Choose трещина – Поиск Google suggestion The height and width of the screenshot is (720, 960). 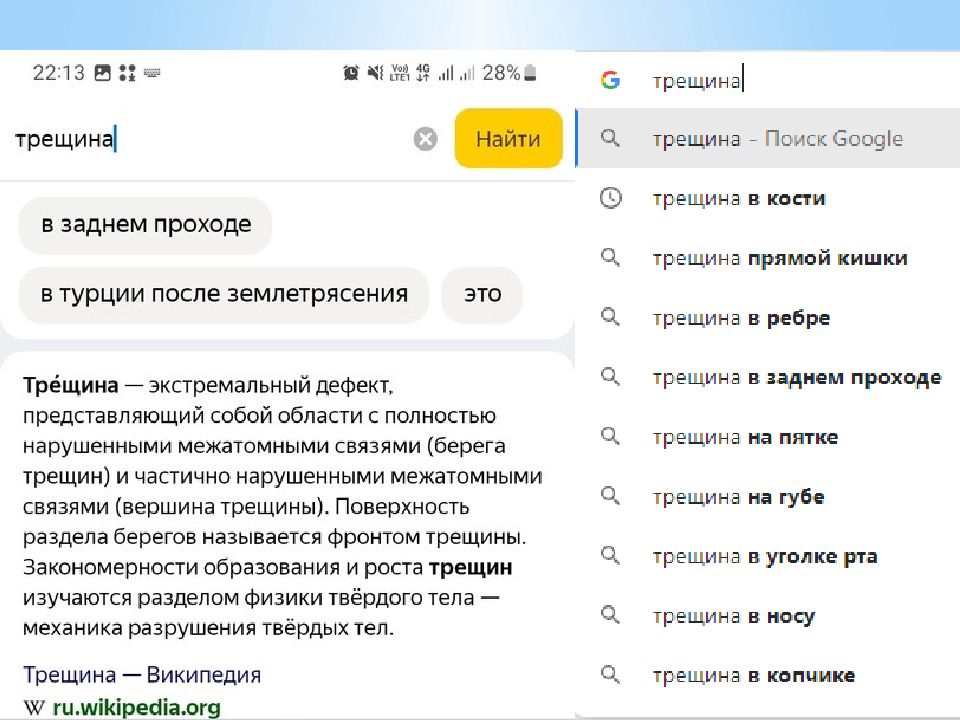point(768,138)
